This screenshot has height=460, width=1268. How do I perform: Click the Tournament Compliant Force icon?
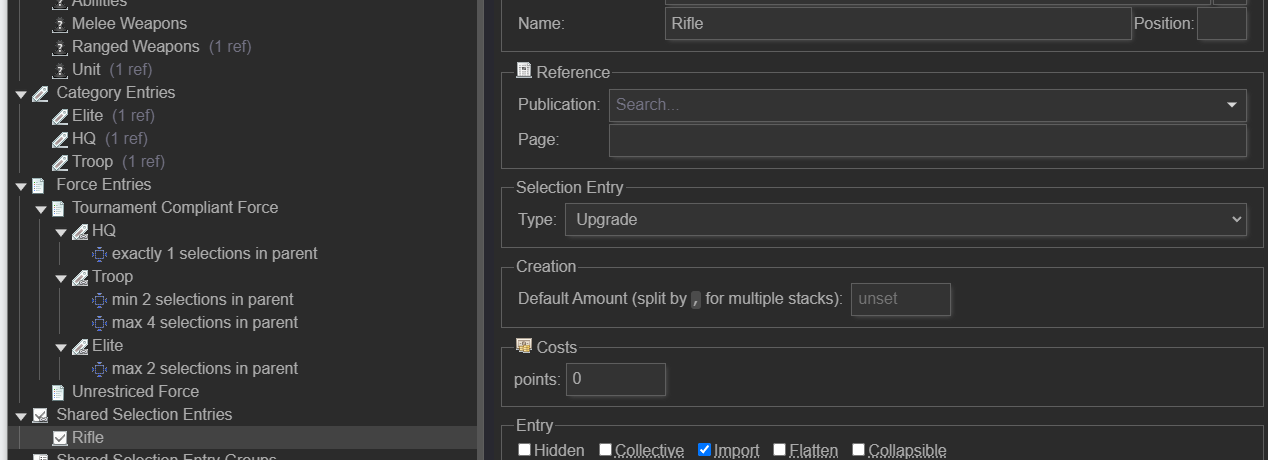point(58,208)
